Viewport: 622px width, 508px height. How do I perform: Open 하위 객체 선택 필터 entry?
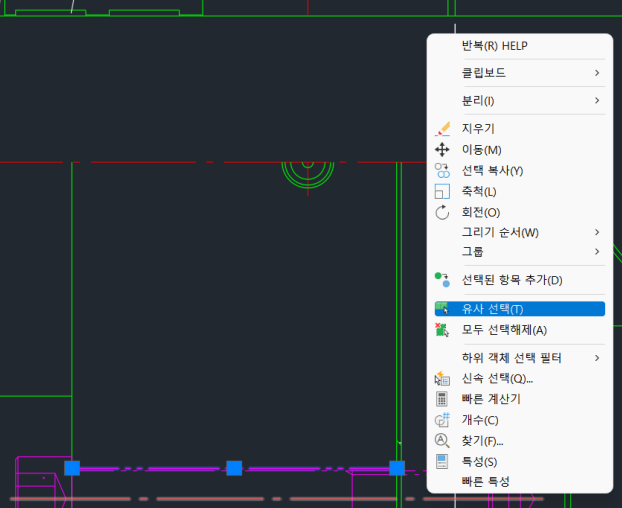click(x=520, y=358)
